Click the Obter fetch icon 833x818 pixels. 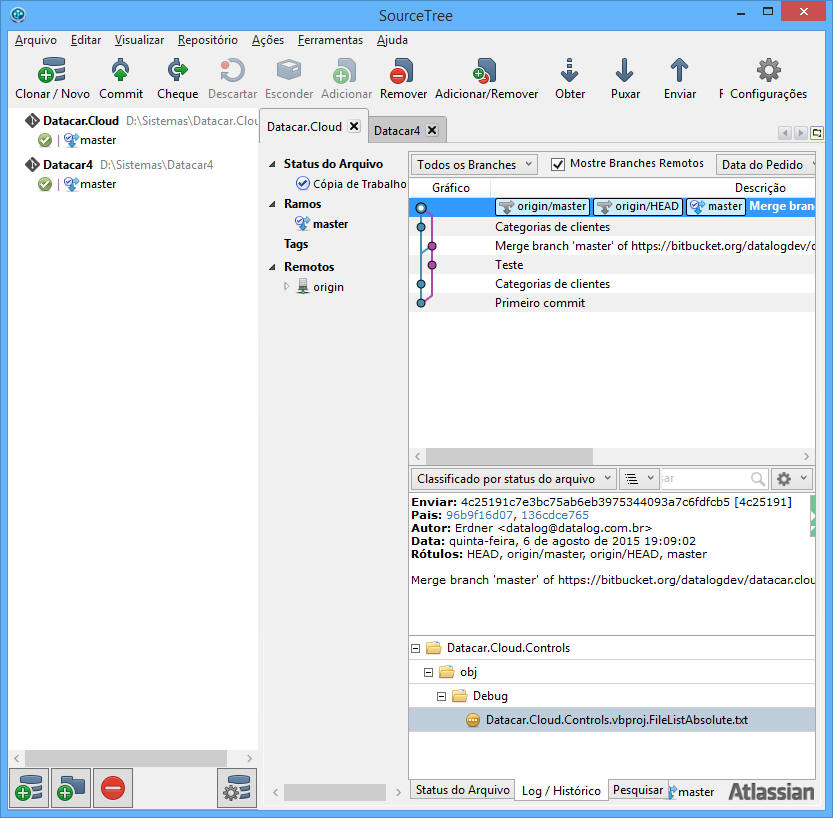coord(570,71)
